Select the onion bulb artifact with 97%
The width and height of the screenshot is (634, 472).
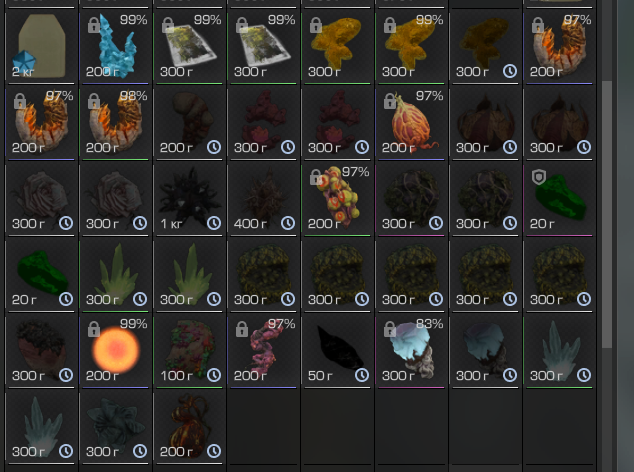point(411,122)
